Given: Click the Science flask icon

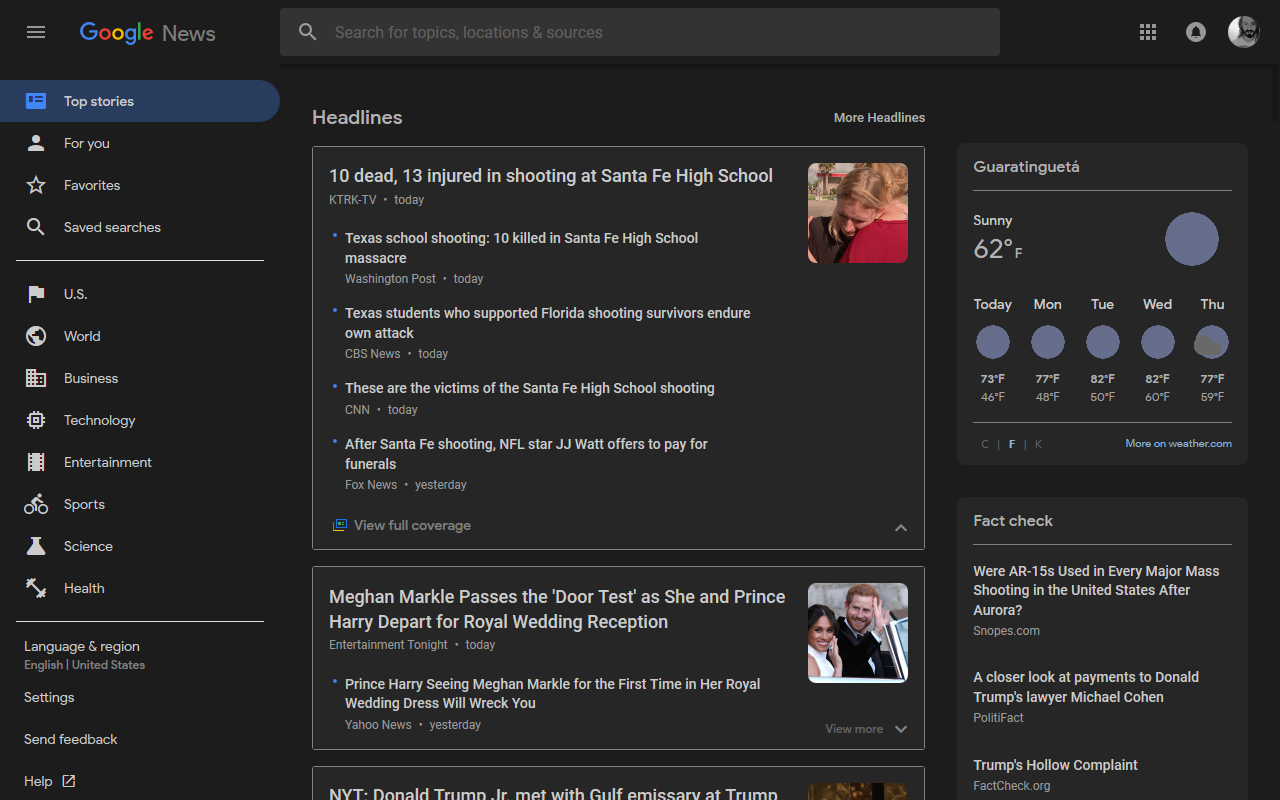Looking at the screenshot, I should point(36,545).
